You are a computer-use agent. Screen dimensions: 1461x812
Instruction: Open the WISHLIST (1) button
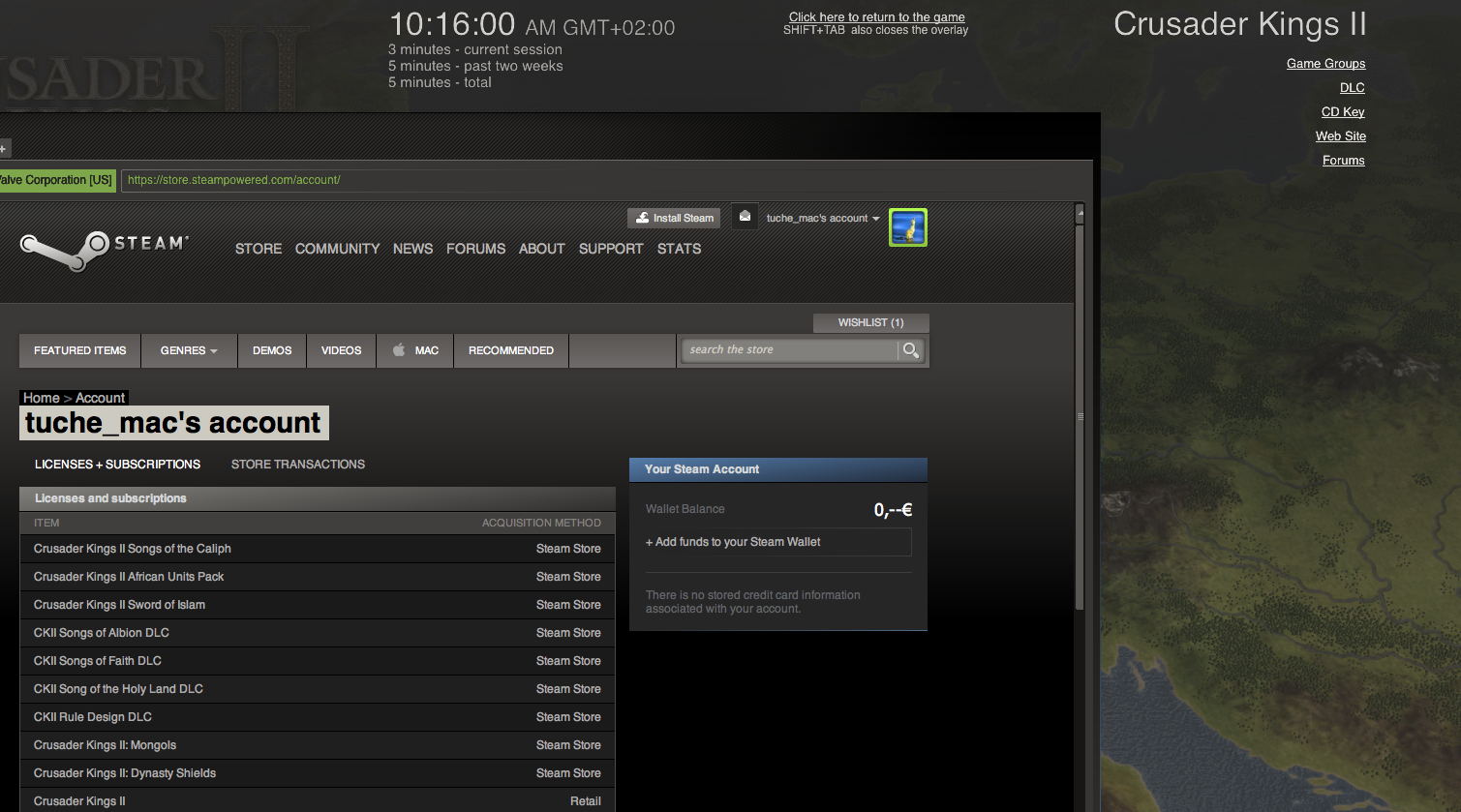pos(870,322)
